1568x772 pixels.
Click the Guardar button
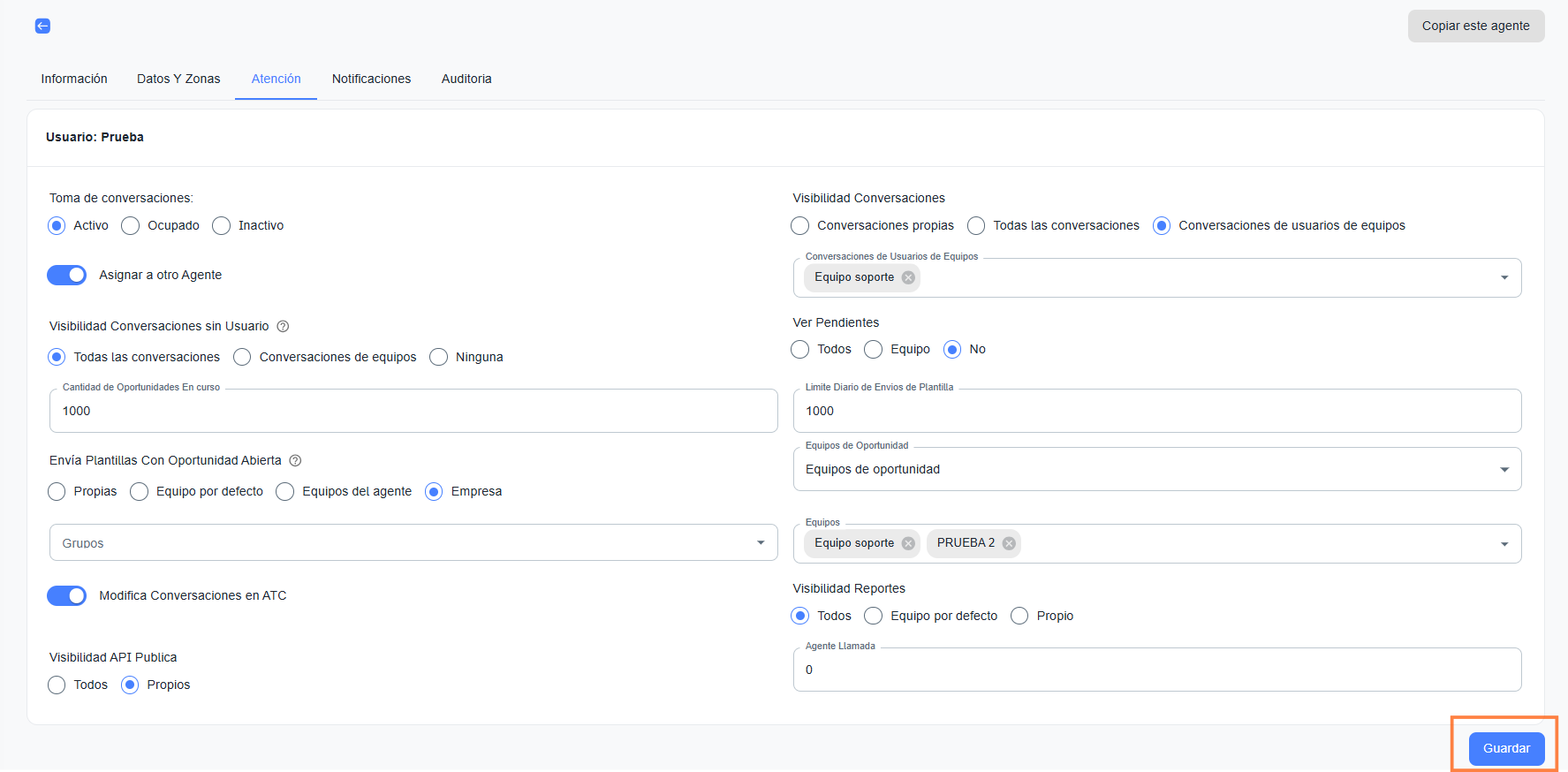(1506, 748)
